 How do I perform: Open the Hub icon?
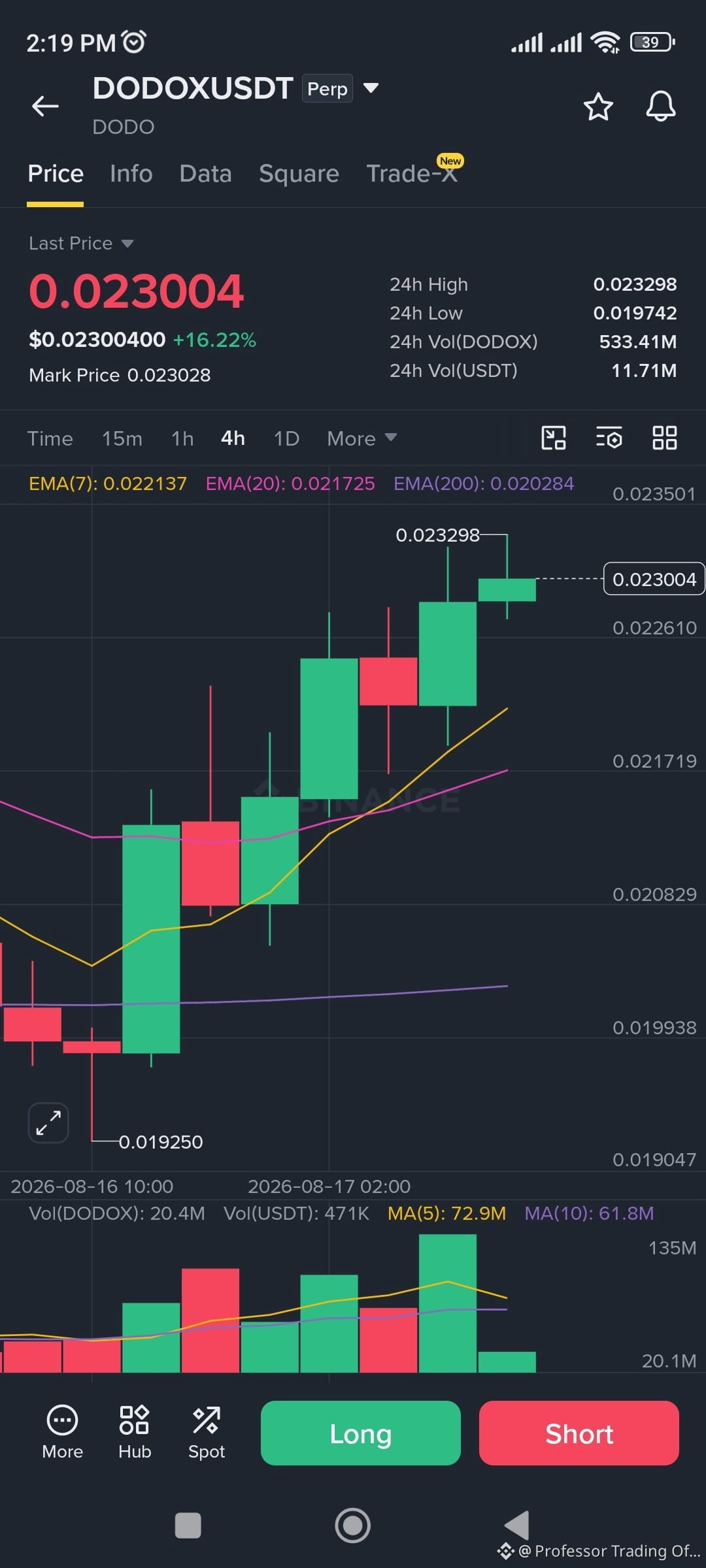(x=135, y=1433)
